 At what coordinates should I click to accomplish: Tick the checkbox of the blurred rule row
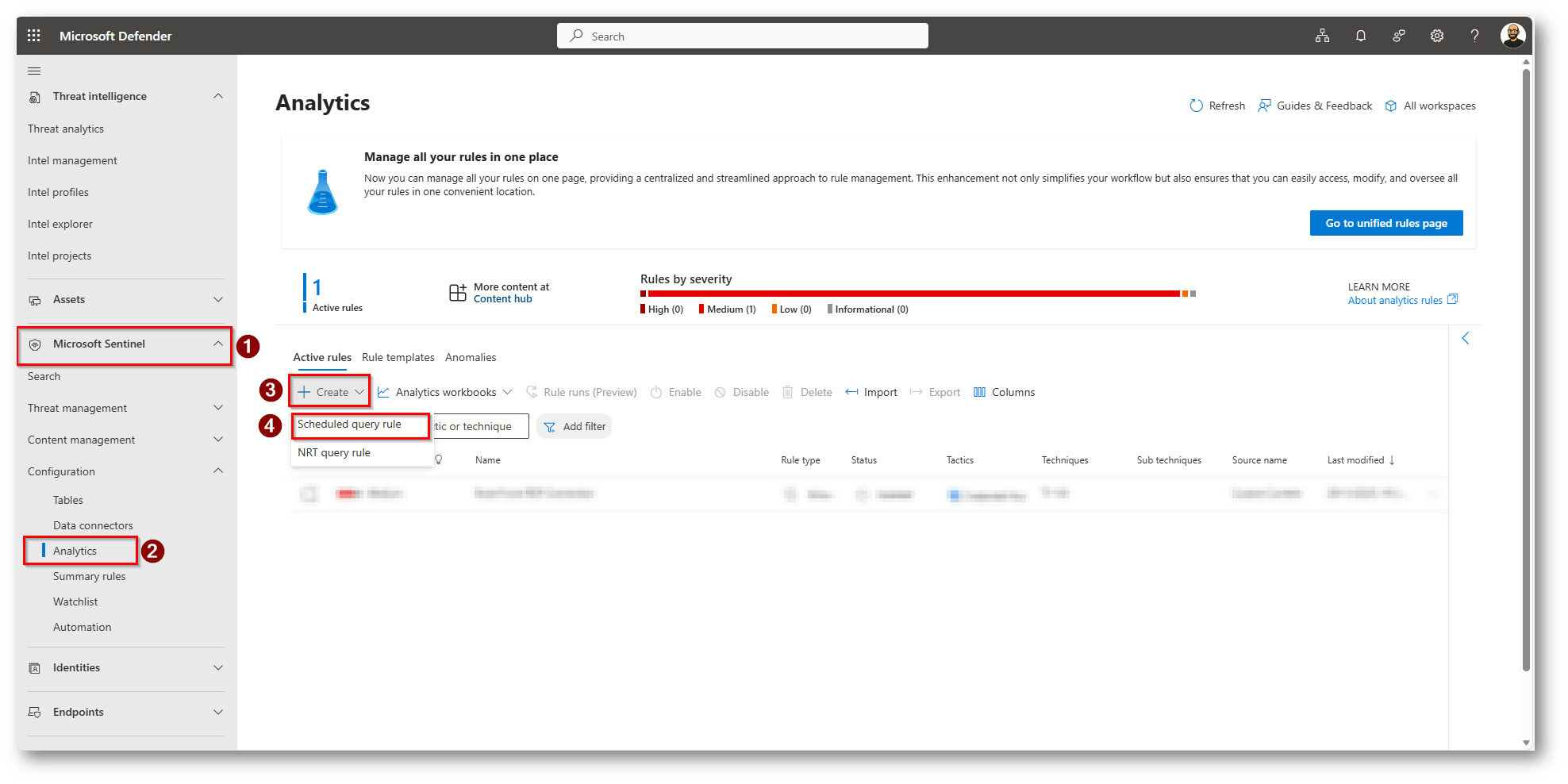(309, 494)
